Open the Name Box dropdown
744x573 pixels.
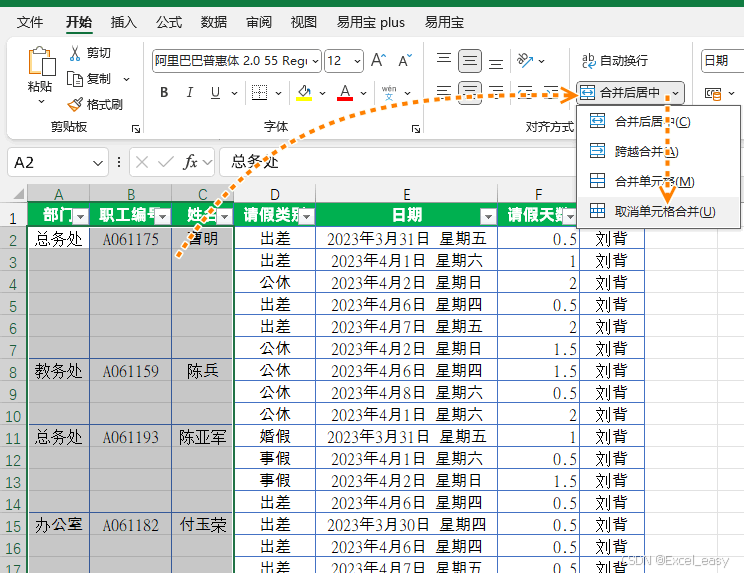coord(98,163)
